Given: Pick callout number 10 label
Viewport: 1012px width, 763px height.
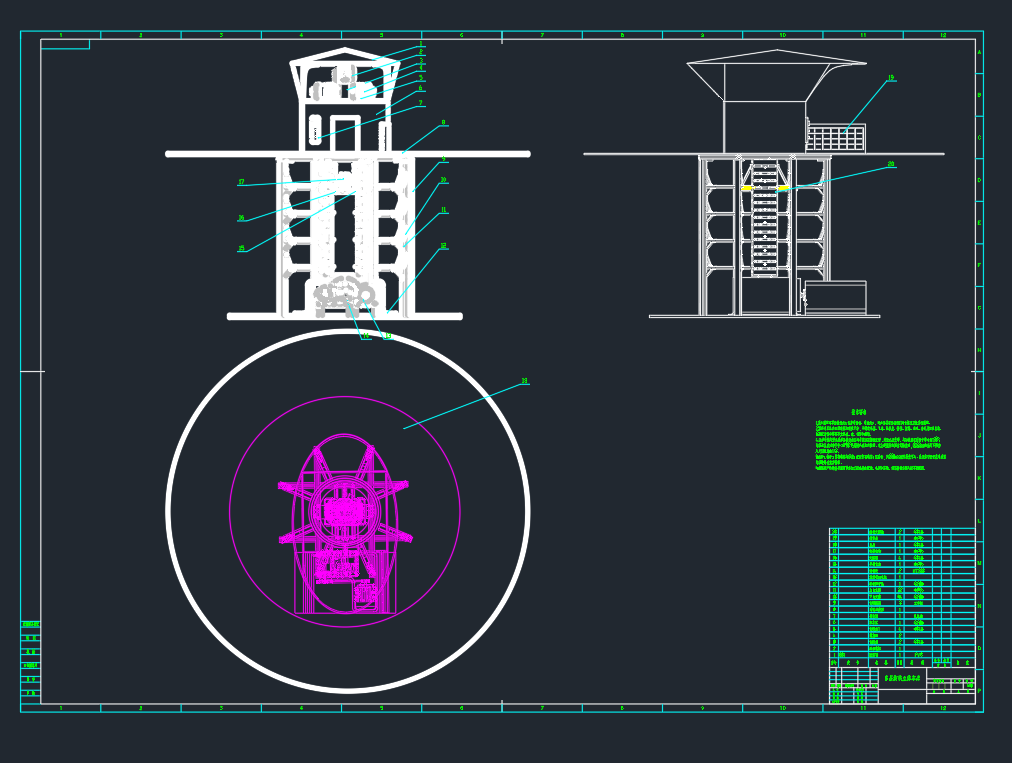Looking at the screenshot, I should [443, 180].
